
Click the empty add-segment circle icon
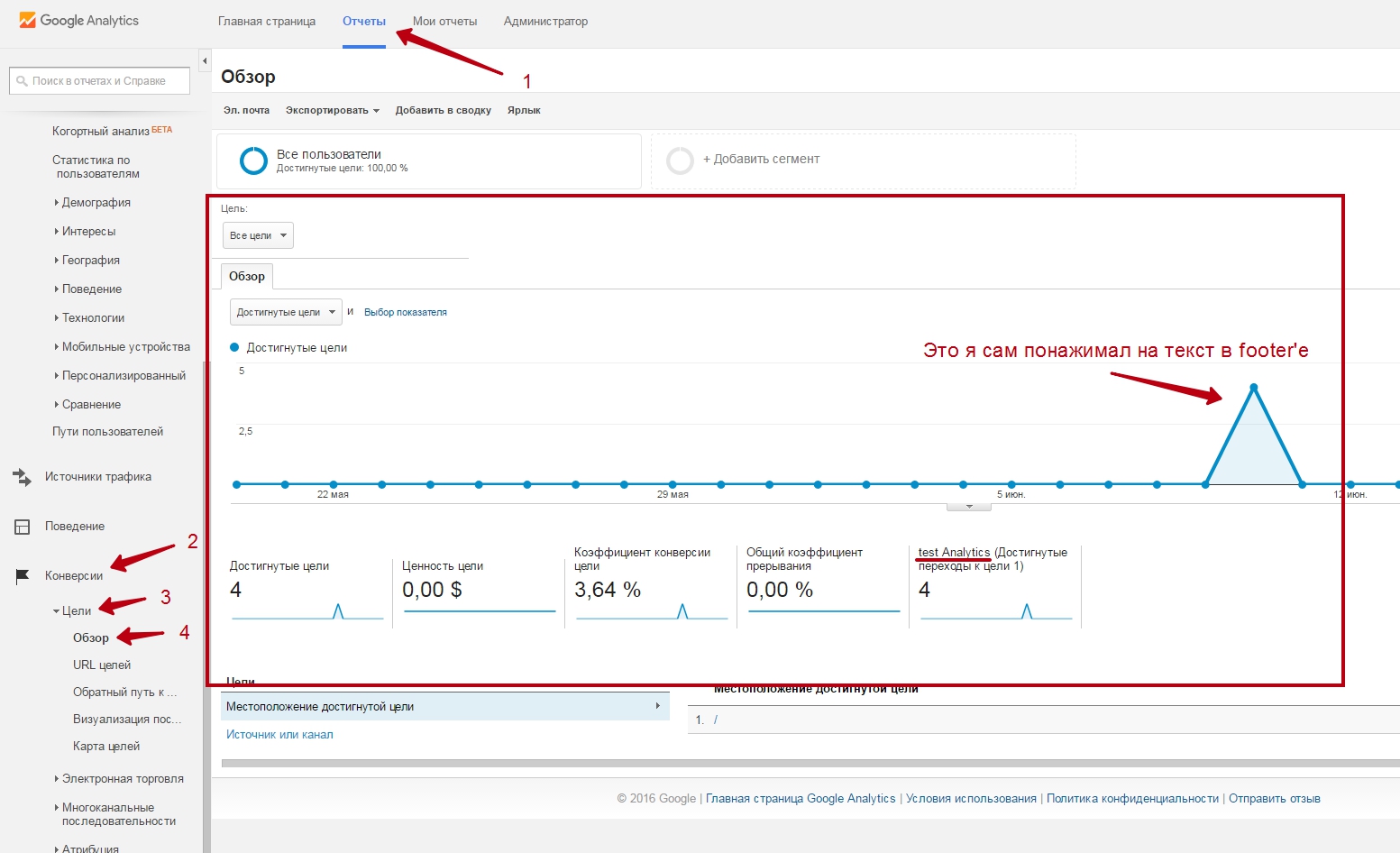pyautogui.click(x=680, y=161)
